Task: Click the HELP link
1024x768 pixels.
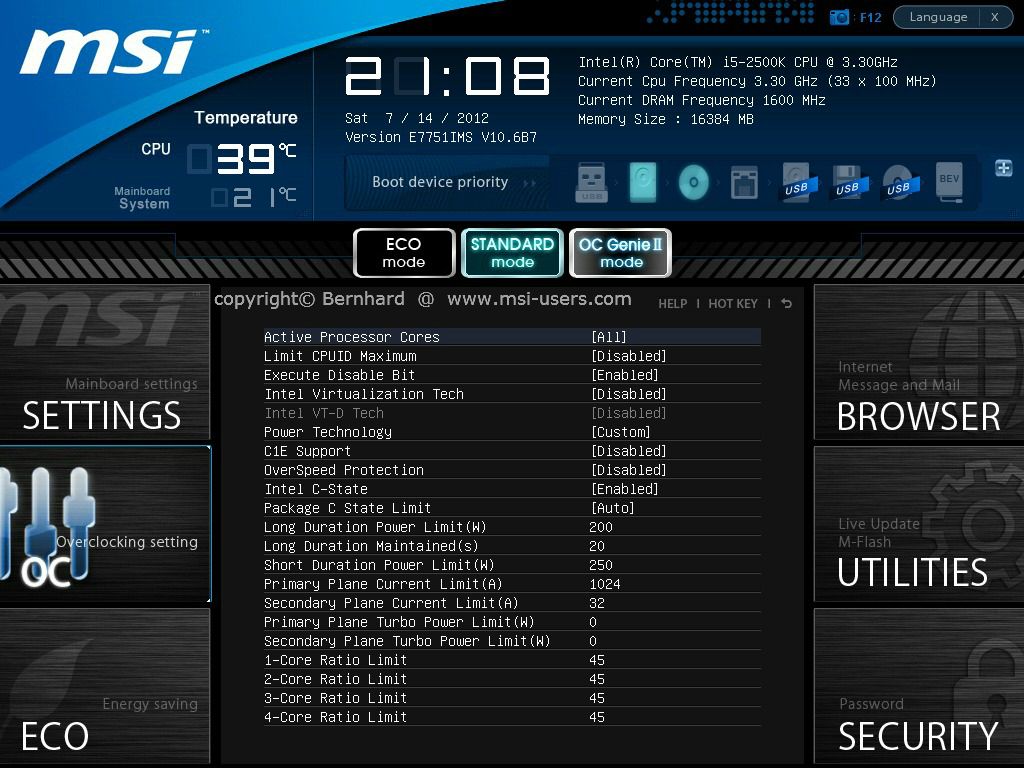Action: coord(672,303)
